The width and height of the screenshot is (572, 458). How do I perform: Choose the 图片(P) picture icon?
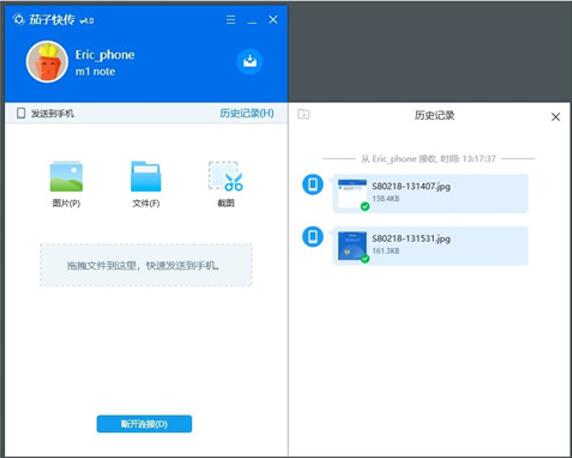66,176
